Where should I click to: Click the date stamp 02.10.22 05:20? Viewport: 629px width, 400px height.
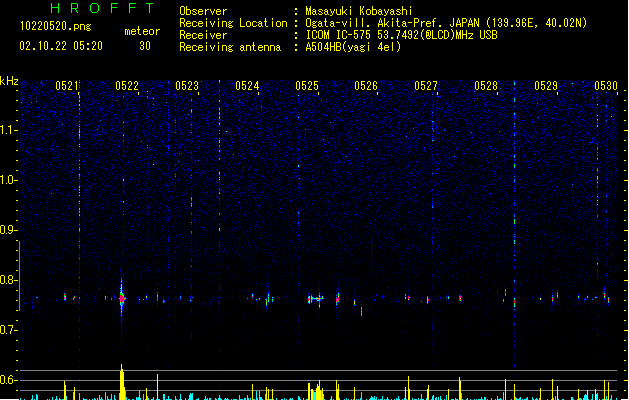coord(61,46)
